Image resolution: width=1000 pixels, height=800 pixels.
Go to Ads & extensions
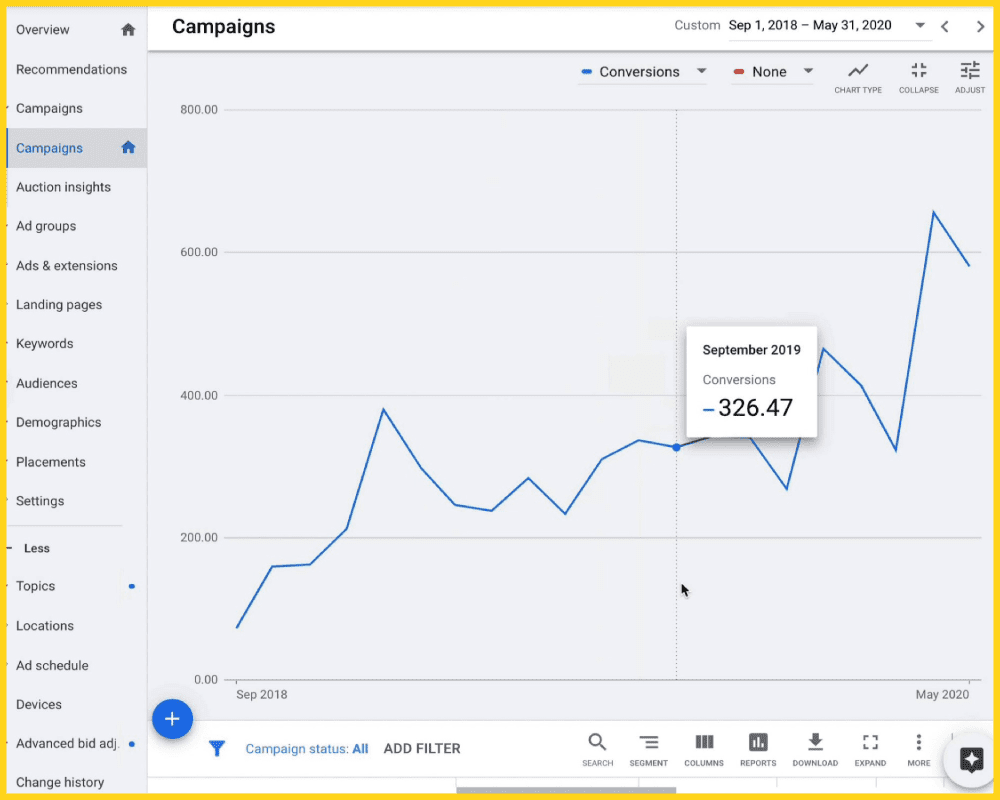click(66, 265)
